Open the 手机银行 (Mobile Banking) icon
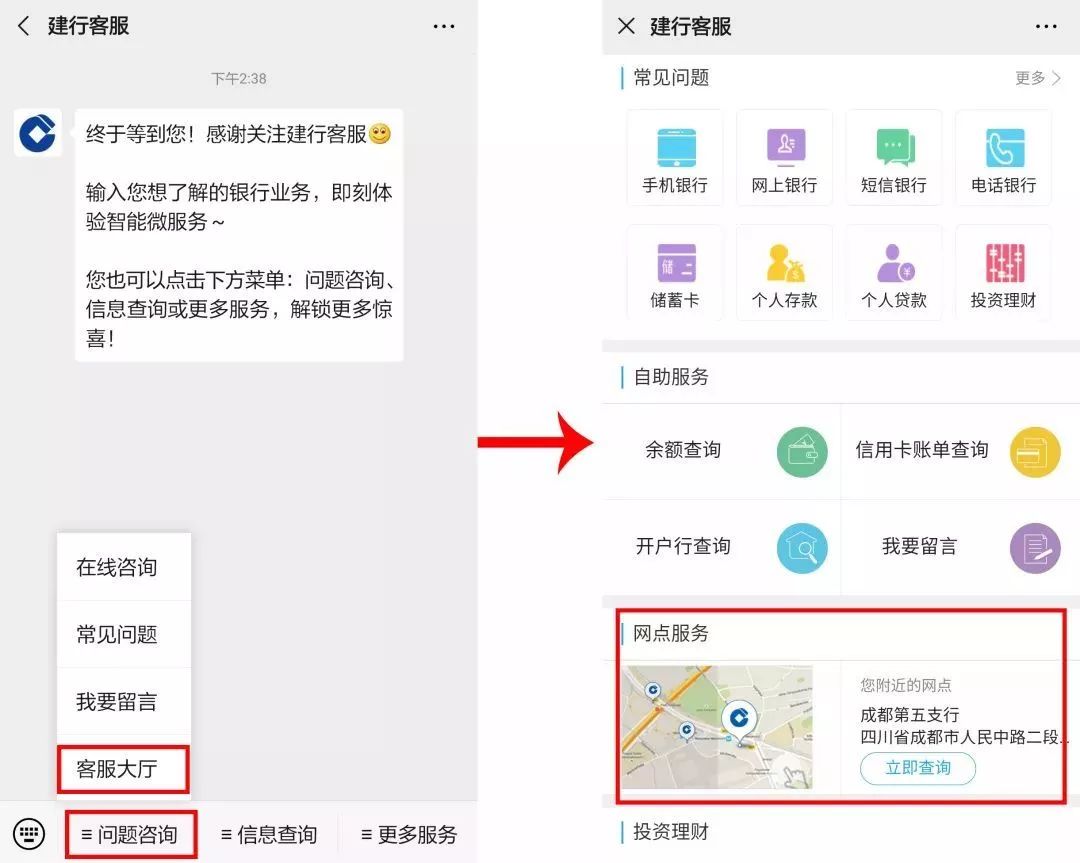 point(674,157)
